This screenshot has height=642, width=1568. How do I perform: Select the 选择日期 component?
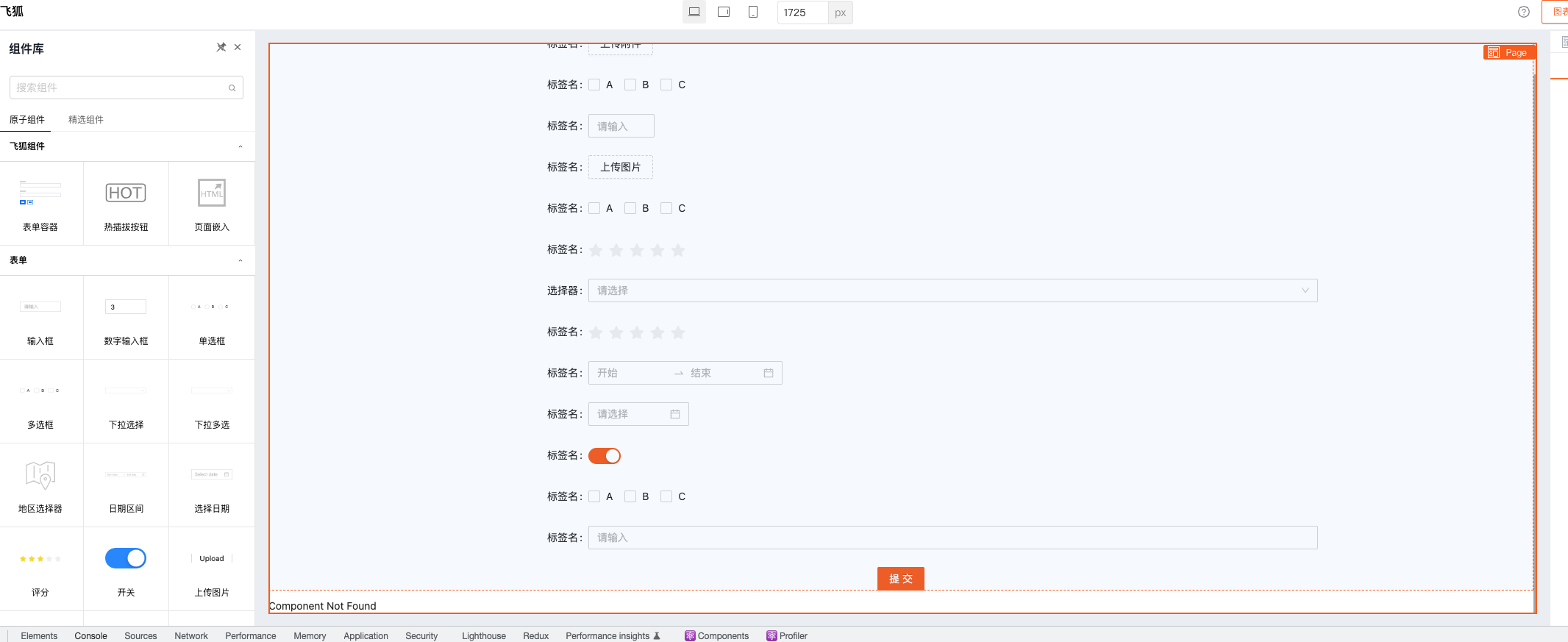212,485
